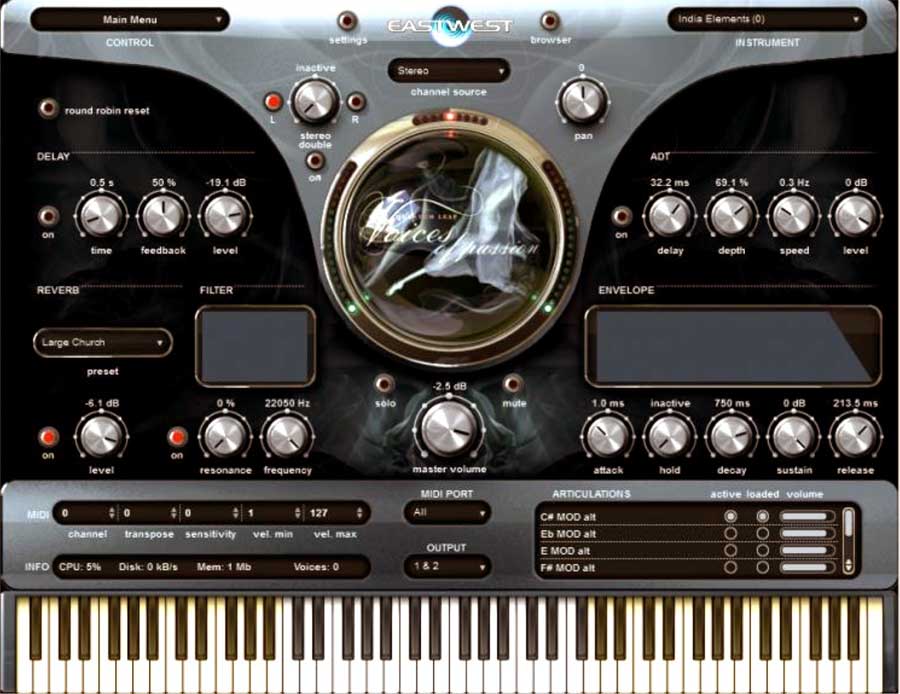Toggle active radio for C# MOD alt
Image resolution: width=900 pixels, height=694 pixels.
[730, 516]
